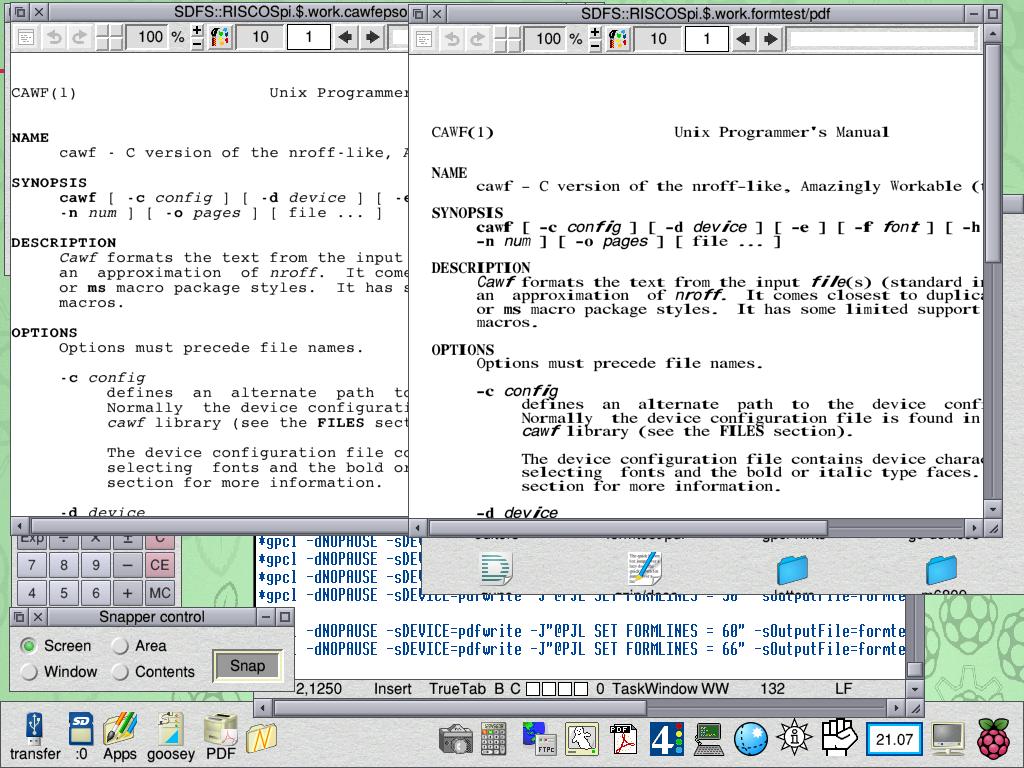
Task: Click the calculator's minus key beside 9
Action: click(127, 565)
